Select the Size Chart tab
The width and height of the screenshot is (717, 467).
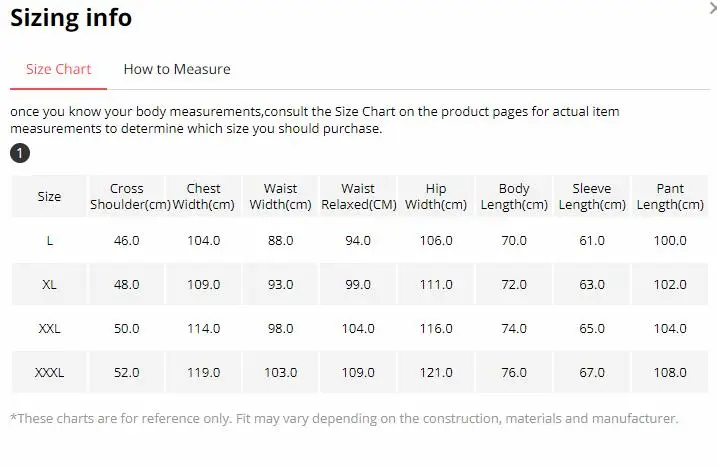pos(59,69)
